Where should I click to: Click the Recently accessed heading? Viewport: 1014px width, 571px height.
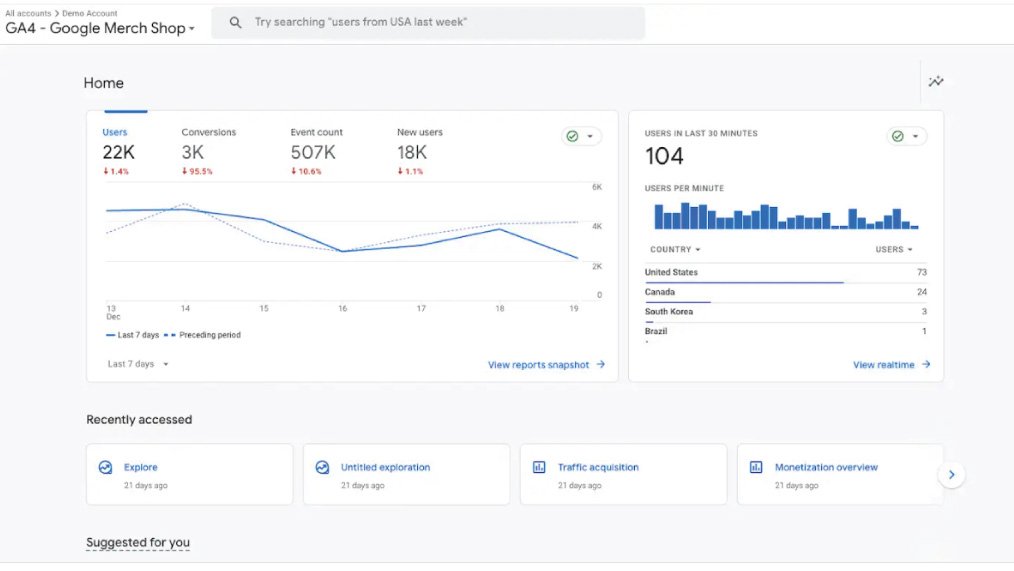point(139,420)
